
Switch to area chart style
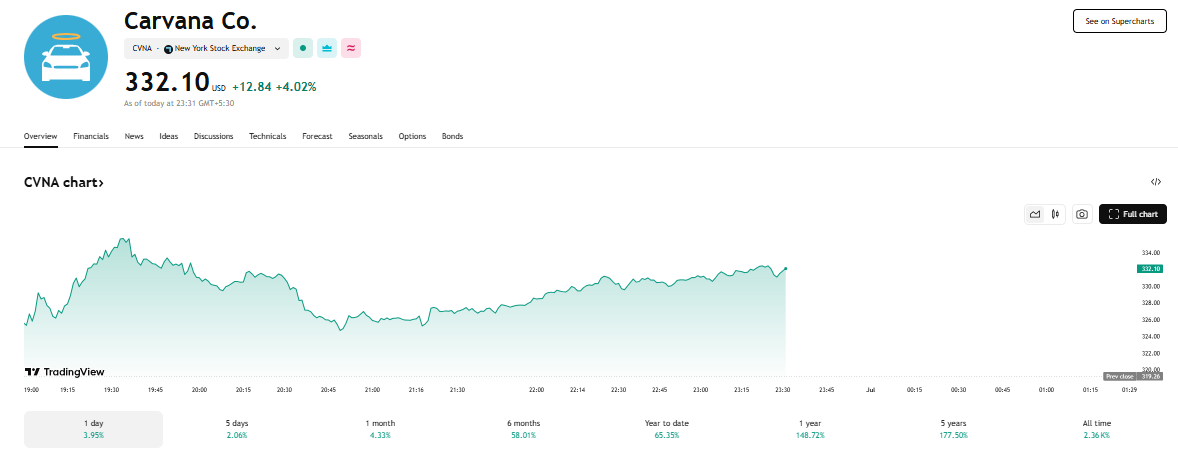[x=1035, y=214]
